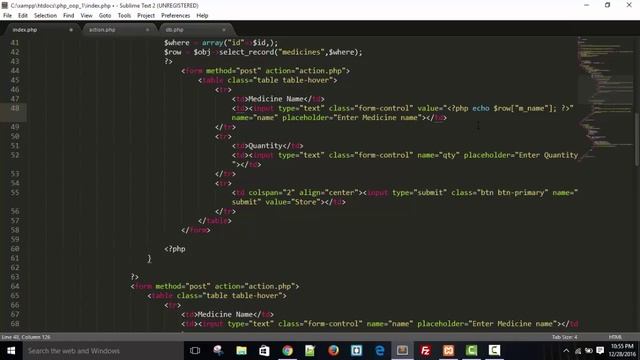This screenshot has width=640, height=360.
Task: Open the taskbar app left of File Explorer
Action: click(218, 351)
